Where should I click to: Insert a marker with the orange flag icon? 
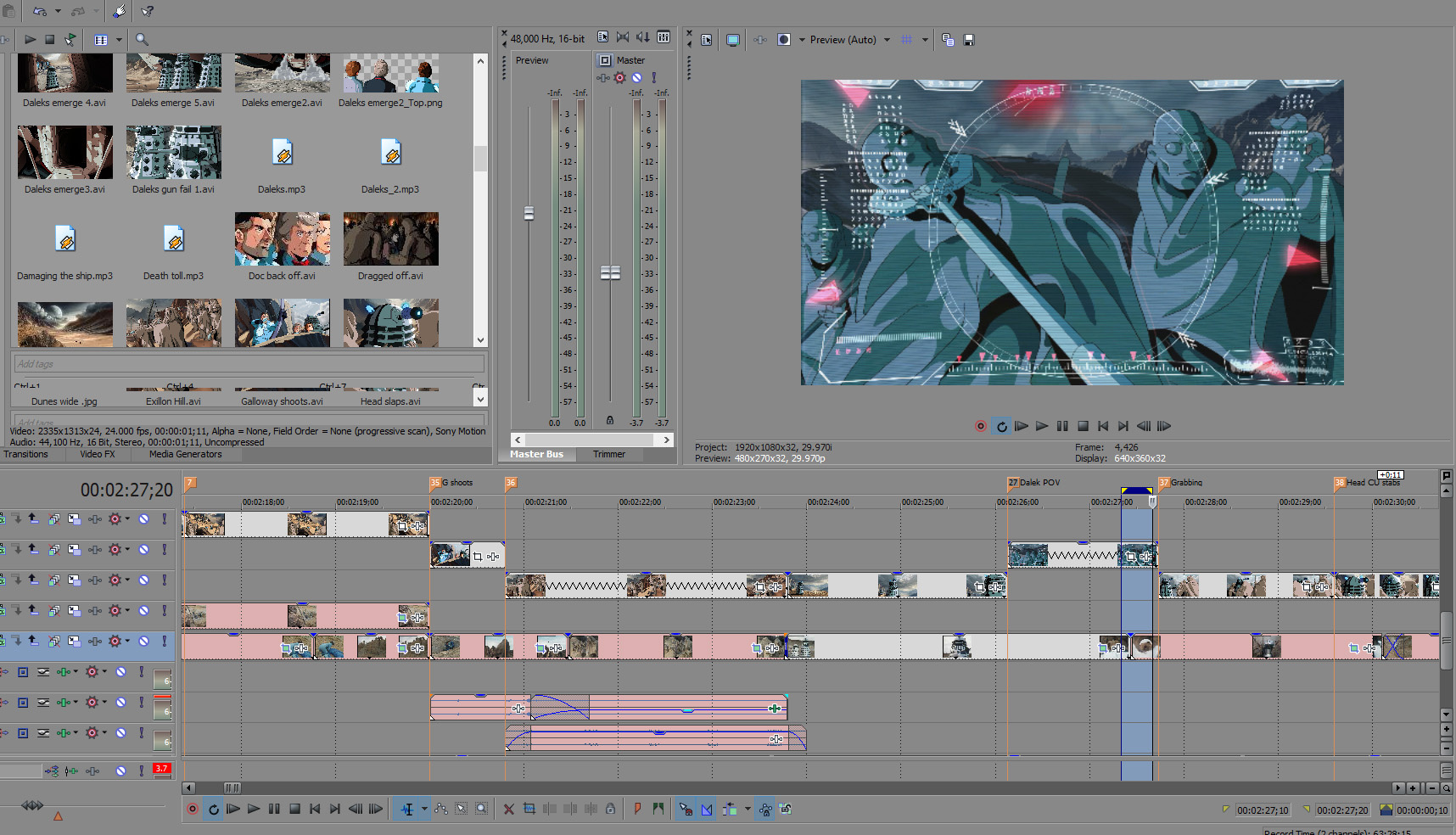(x=637, y=810)
